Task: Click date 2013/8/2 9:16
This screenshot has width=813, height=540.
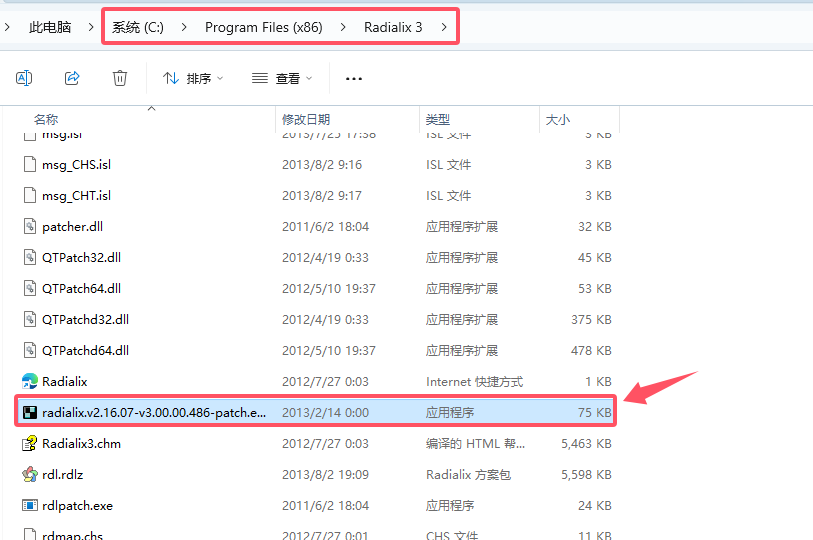Action: [322, 164]
